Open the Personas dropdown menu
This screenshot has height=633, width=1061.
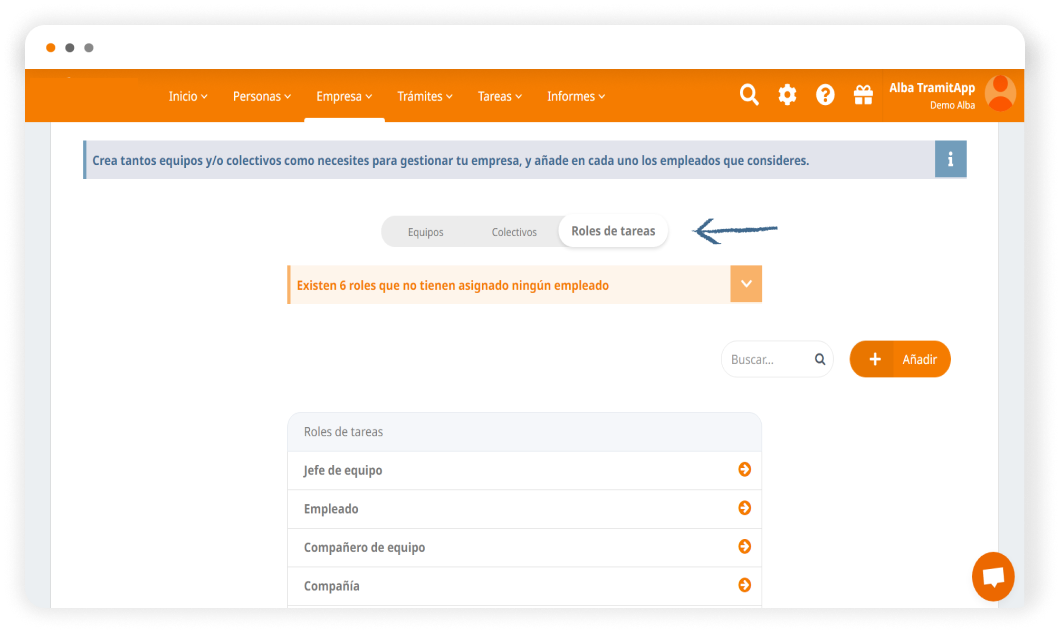pyautogui.click(x=262, y=97)
